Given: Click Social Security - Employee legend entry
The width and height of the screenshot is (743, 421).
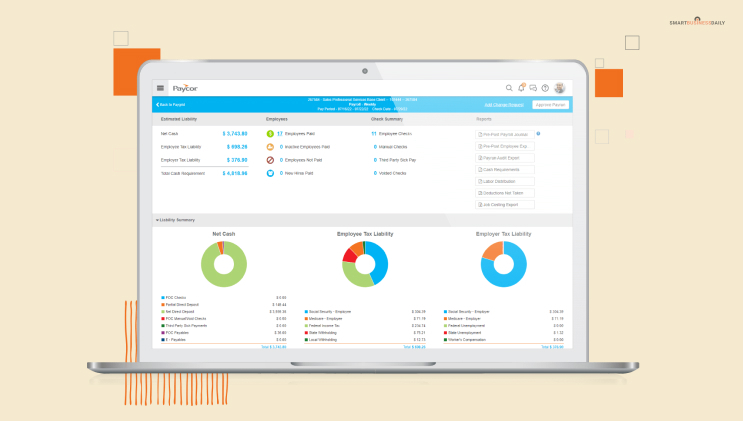Looking at the screenshot, I should 328,312.
